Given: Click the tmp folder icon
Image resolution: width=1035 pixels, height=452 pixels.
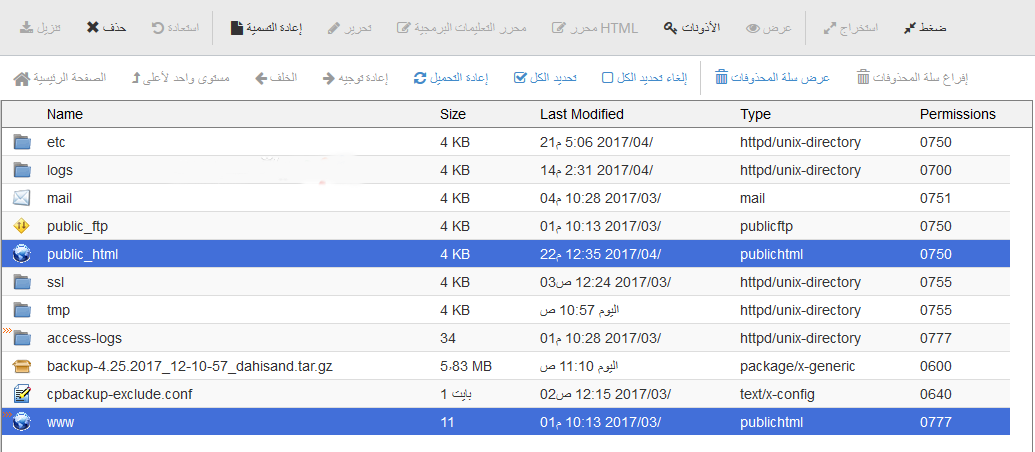Looking at the screenshot, I should (22, 309).
